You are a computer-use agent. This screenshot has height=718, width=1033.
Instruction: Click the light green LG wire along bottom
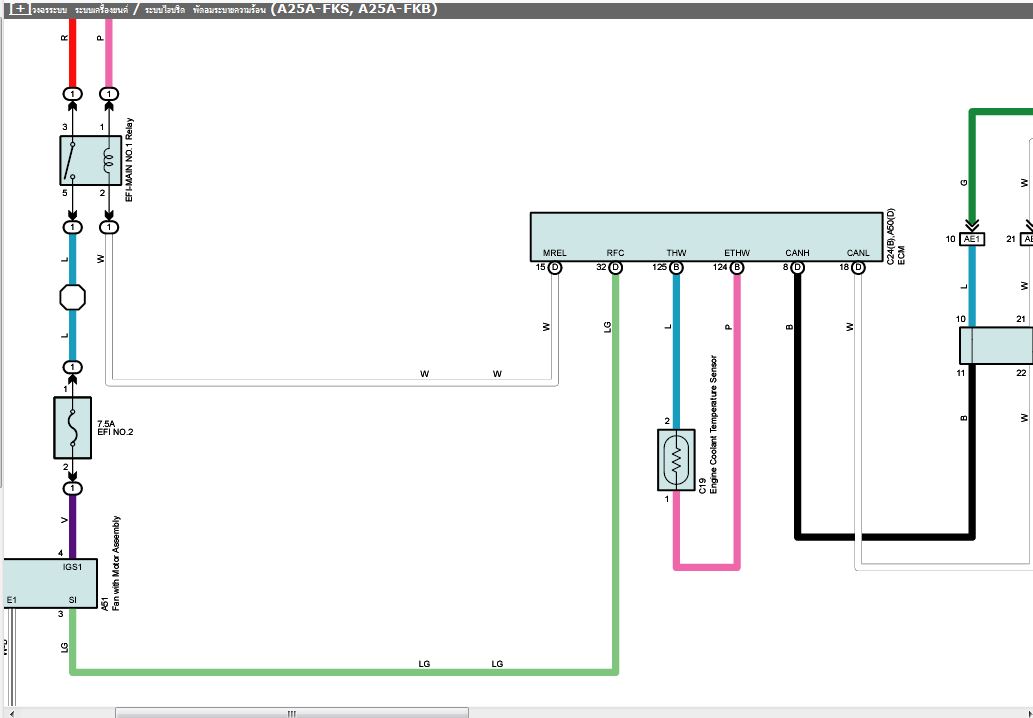click(340, 671)
